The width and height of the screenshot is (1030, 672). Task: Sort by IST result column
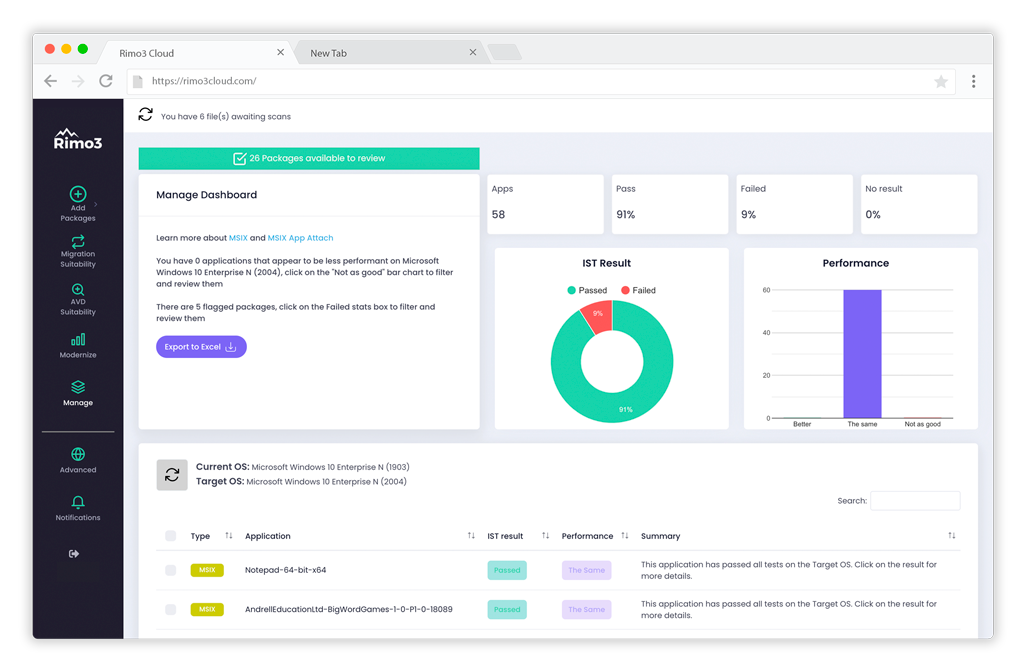544,536
